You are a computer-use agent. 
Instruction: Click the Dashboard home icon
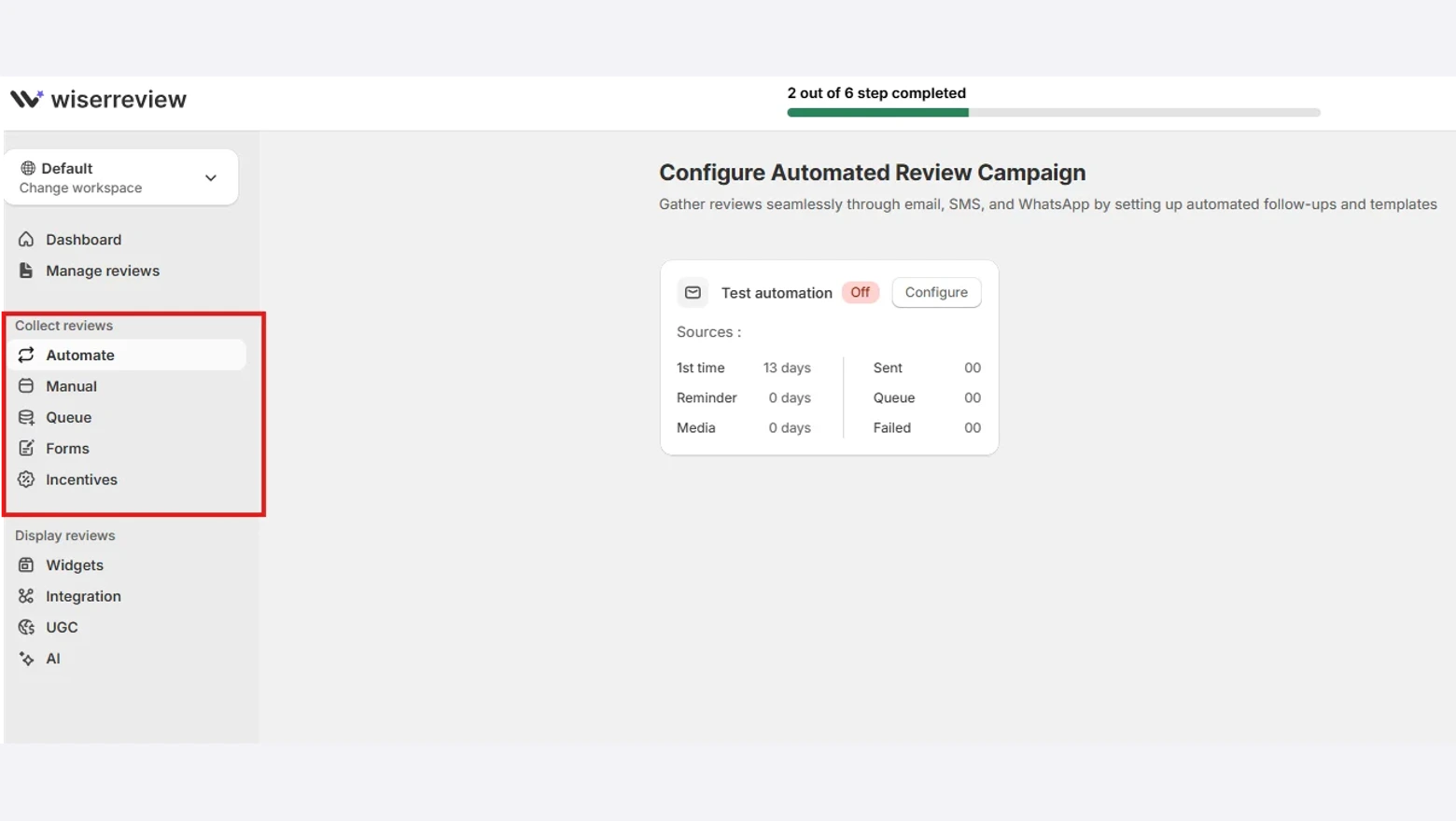click(26, 239)
